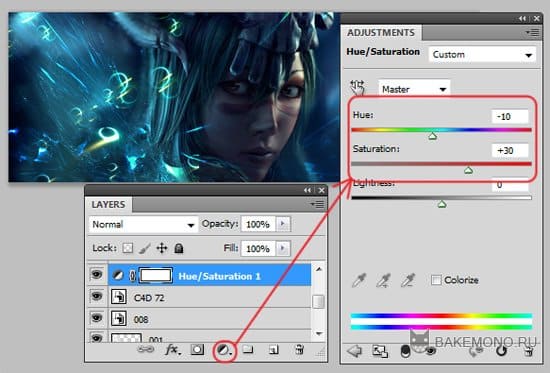Select the on-image targeted adjustment hand tool
Viewport: 550px width, 373px height.
point(357,87)
